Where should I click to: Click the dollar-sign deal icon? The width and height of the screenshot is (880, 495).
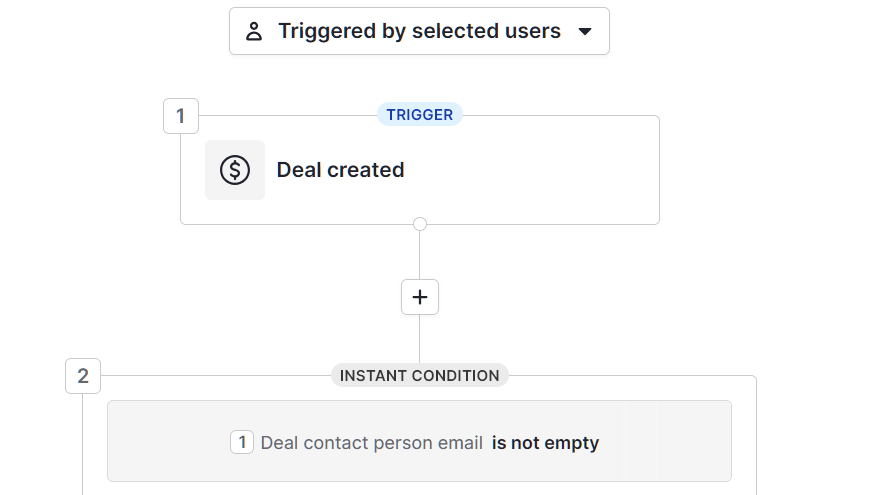point(235,170)
